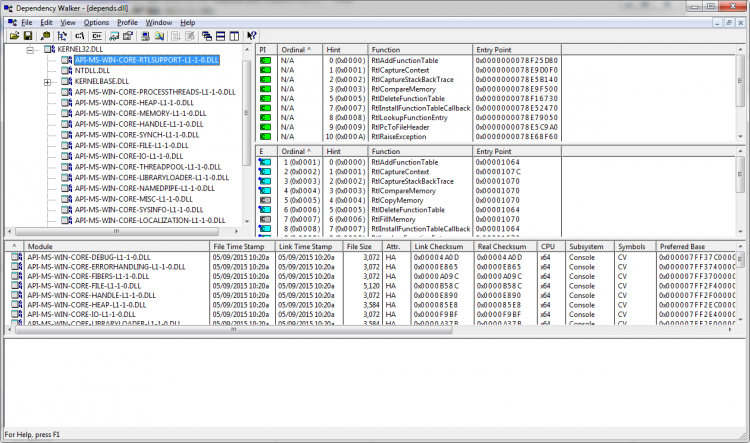Screen dimensions: 750x443
Task: Sort by Preferred Base column header
Action: point(696,247)
